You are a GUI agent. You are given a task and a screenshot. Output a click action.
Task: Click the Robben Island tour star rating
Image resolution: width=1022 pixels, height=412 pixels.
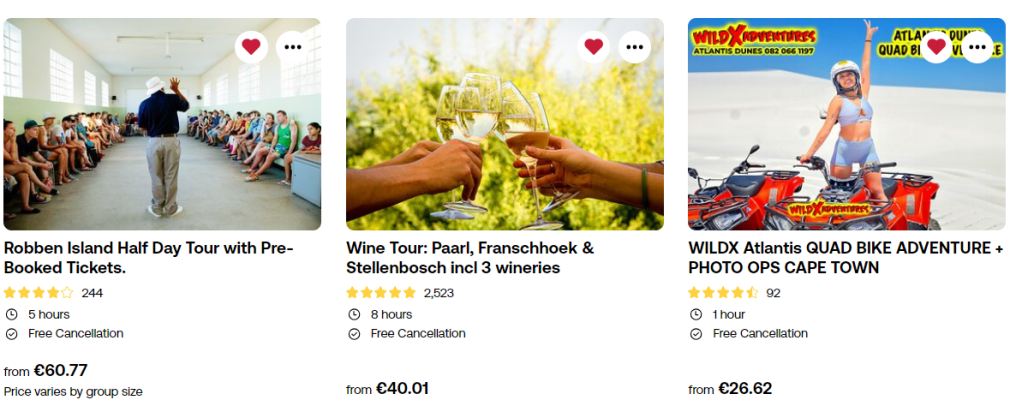coord(39,293)
